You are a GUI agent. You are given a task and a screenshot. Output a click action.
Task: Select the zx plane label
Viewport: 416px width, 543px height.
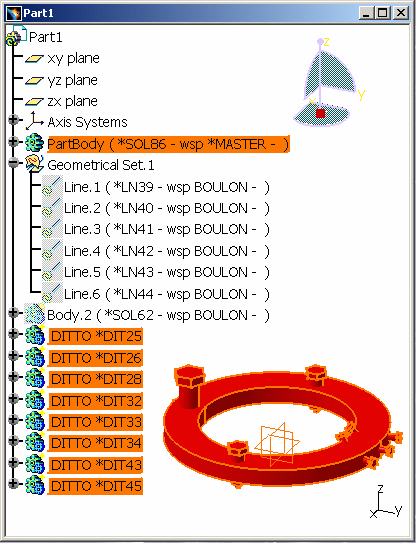click(x=72, y=101)
